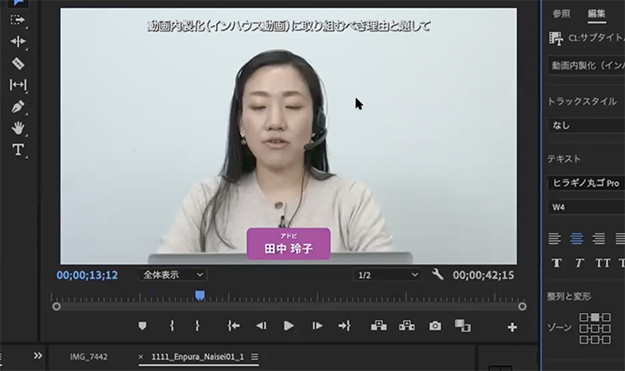Align text center
625x371 pixels.
(576, 239)
